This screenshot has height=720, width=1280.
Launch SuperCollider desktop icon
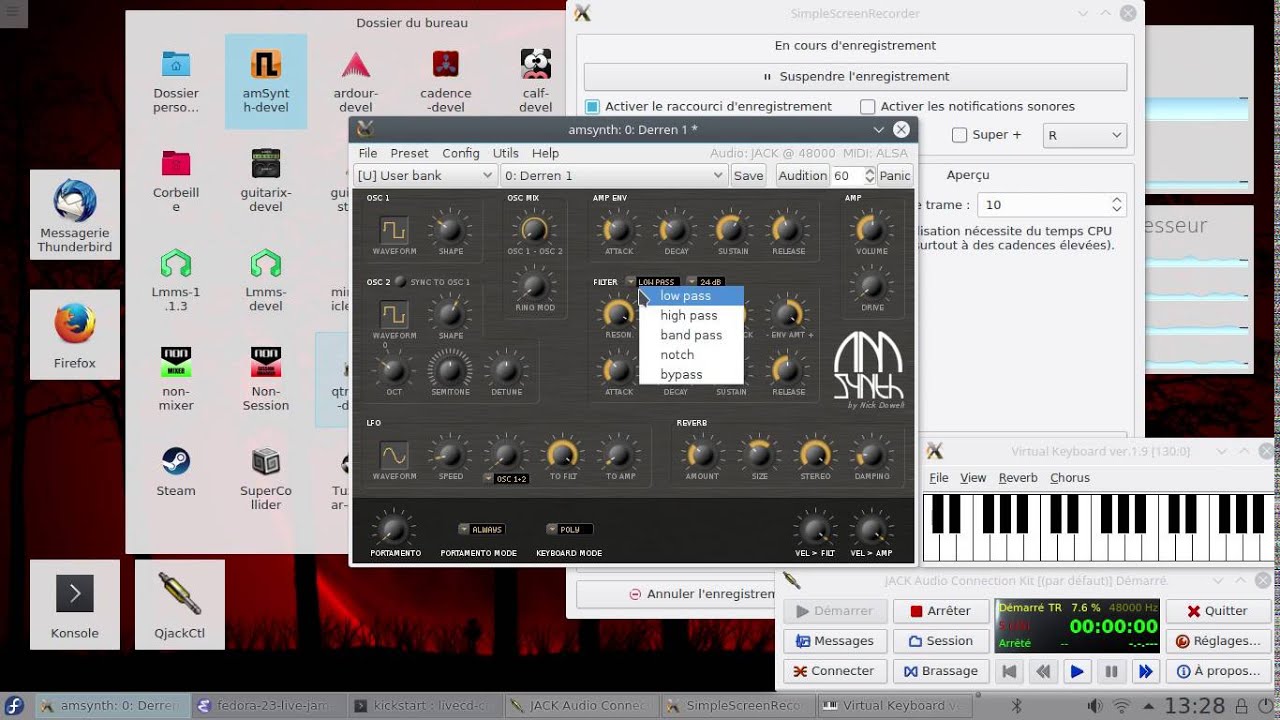265,478
